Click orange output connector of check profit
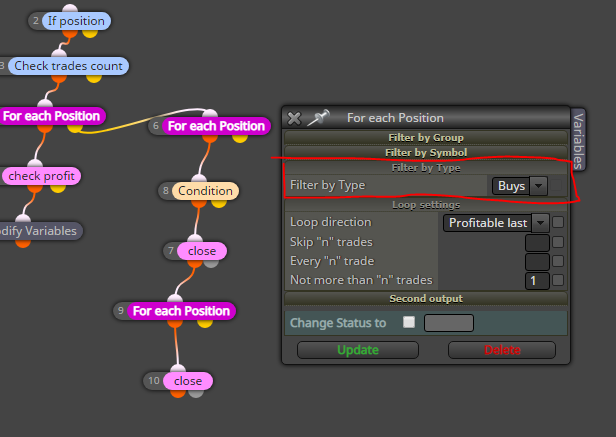This screenshot has height=437, width=616. pos(35,188)
